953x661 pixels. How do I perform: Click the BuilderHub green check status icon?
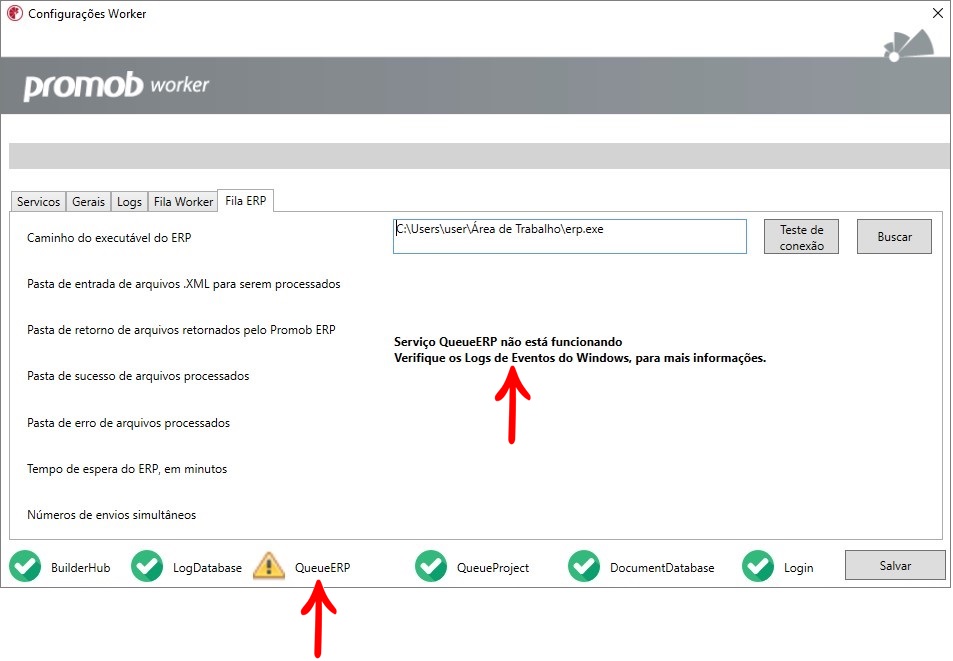25,566
